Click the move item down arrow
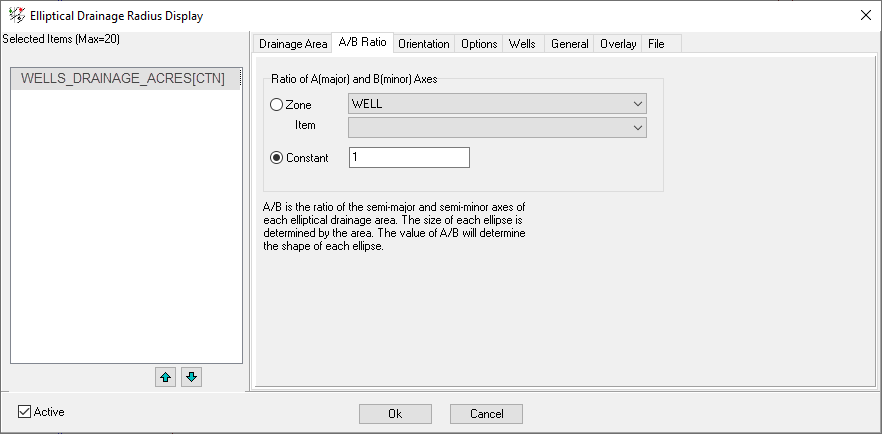This screenshot has width=882, height=434. click(192, 377)
